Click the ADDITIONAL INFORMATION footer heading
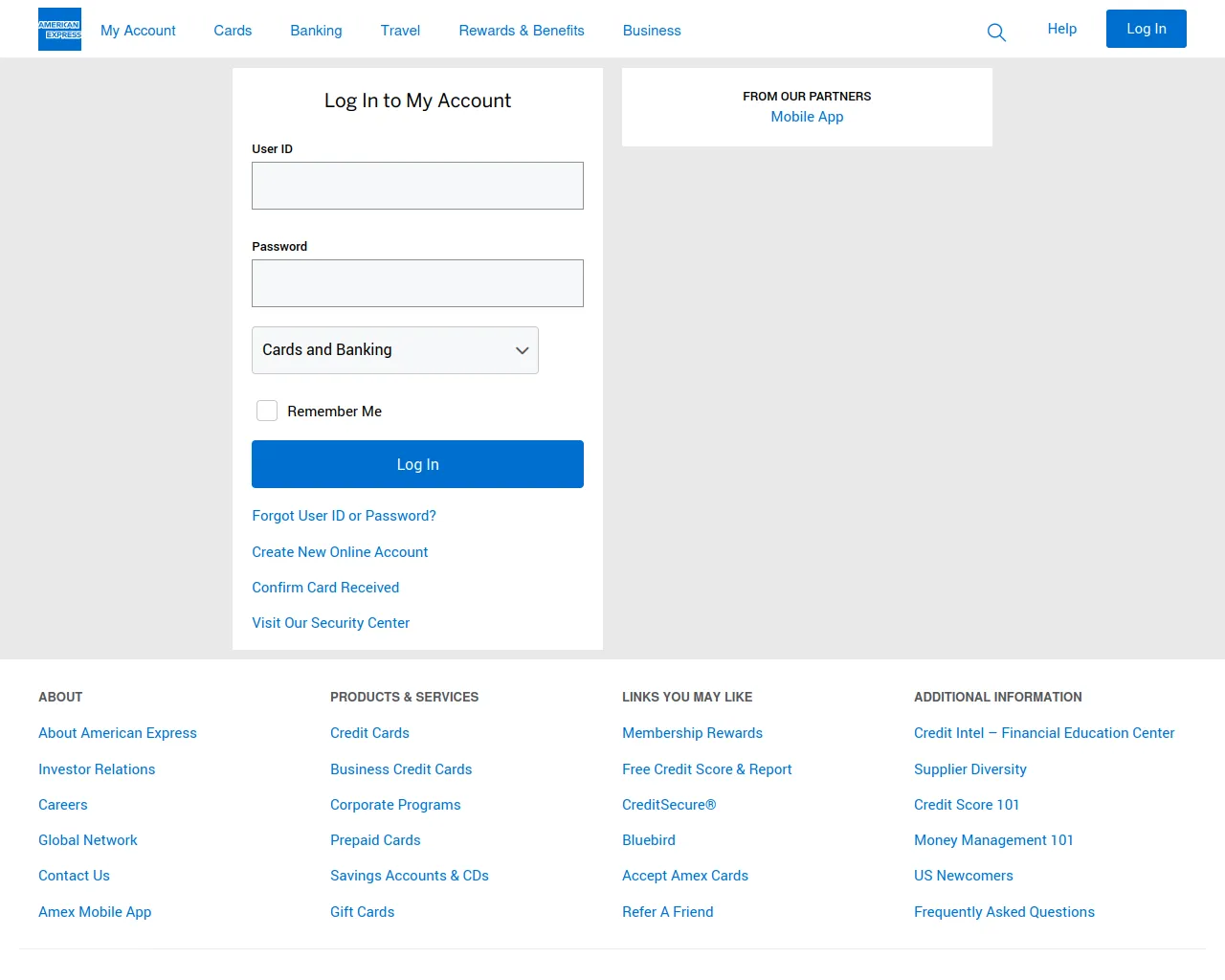This screenshot has width=1225, height=980. pyautogui.click(x=998, y=697)
